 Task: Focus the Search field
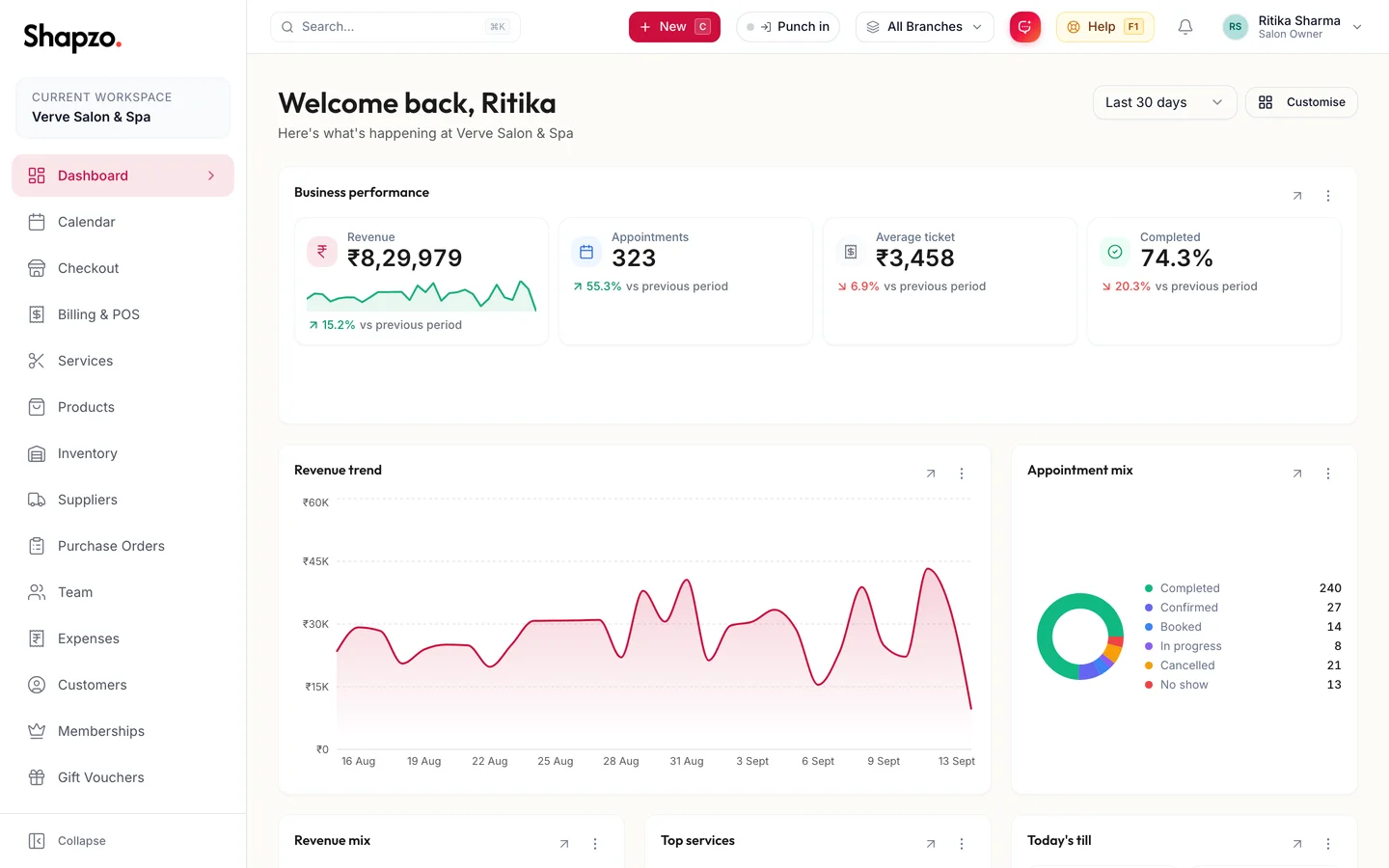point(395,27)
